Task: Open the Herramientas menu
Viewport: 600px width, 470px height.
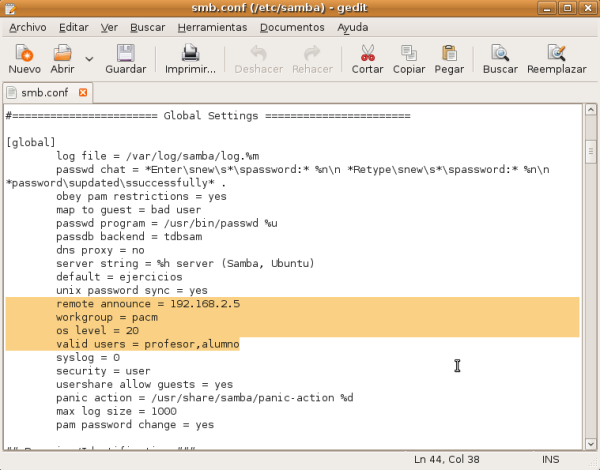Action: click(x=211, y=27)
